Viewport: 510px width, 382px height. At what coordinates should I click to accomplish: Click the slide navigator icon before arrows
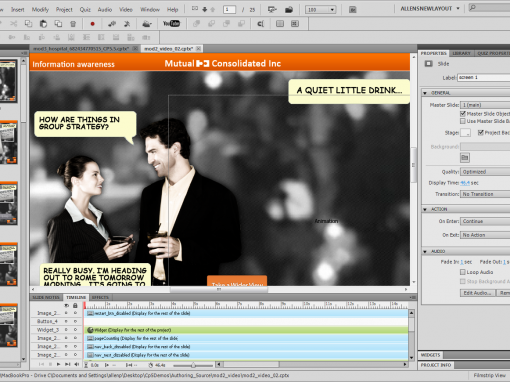(x=195, y=9)
